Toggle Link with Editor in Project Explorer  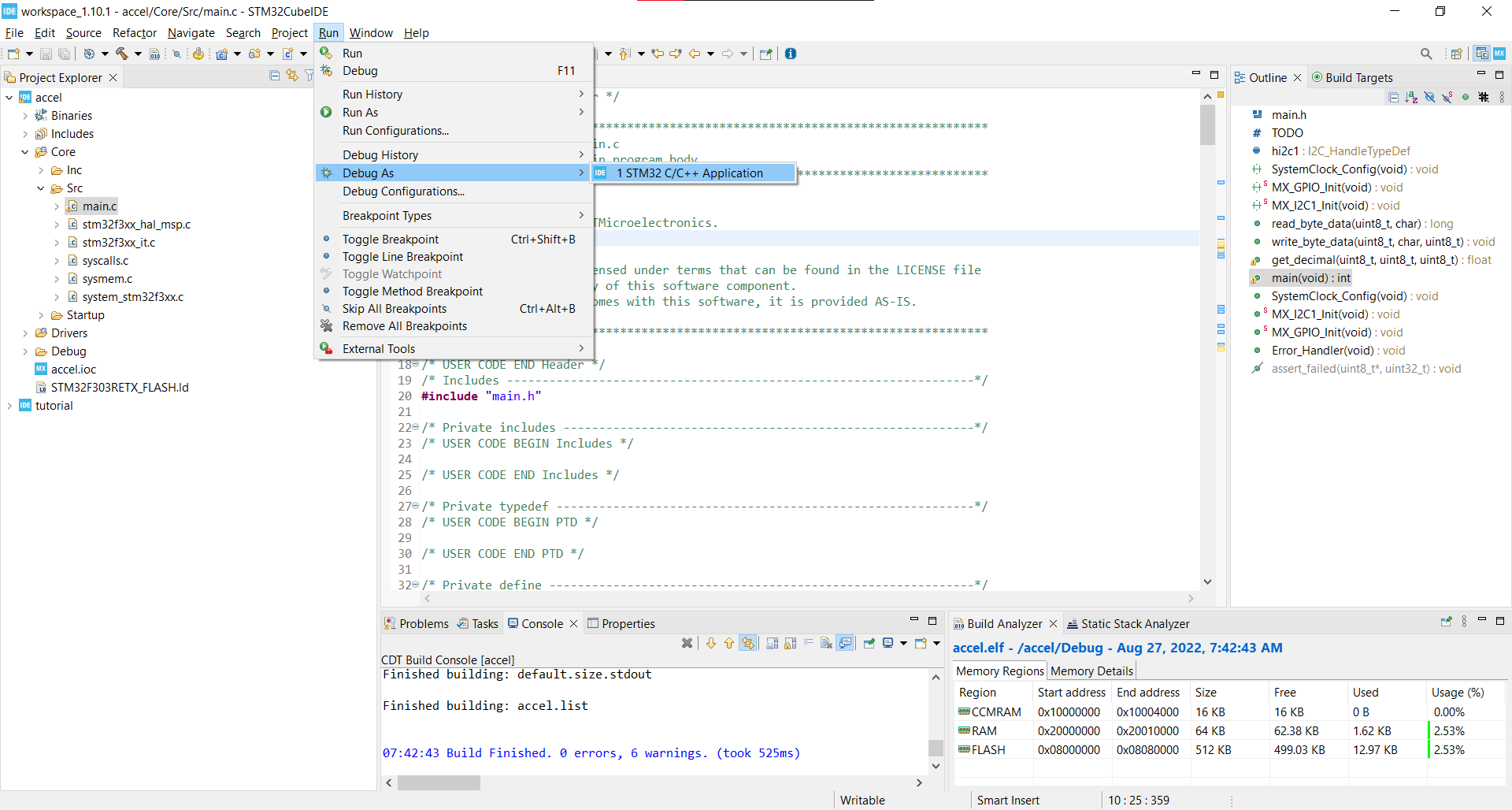[x=292, y=76]
